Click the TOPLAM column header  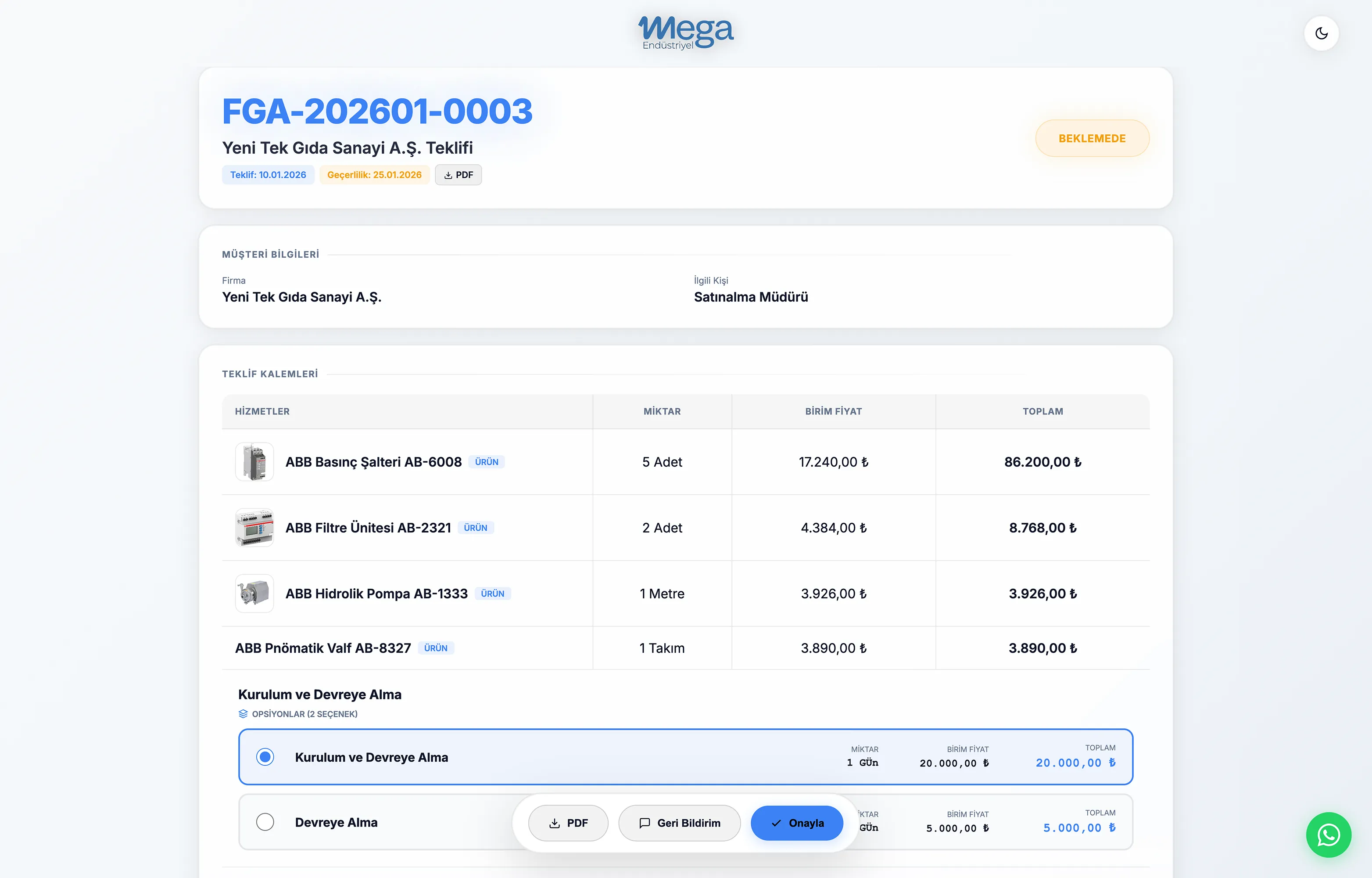1042,412
